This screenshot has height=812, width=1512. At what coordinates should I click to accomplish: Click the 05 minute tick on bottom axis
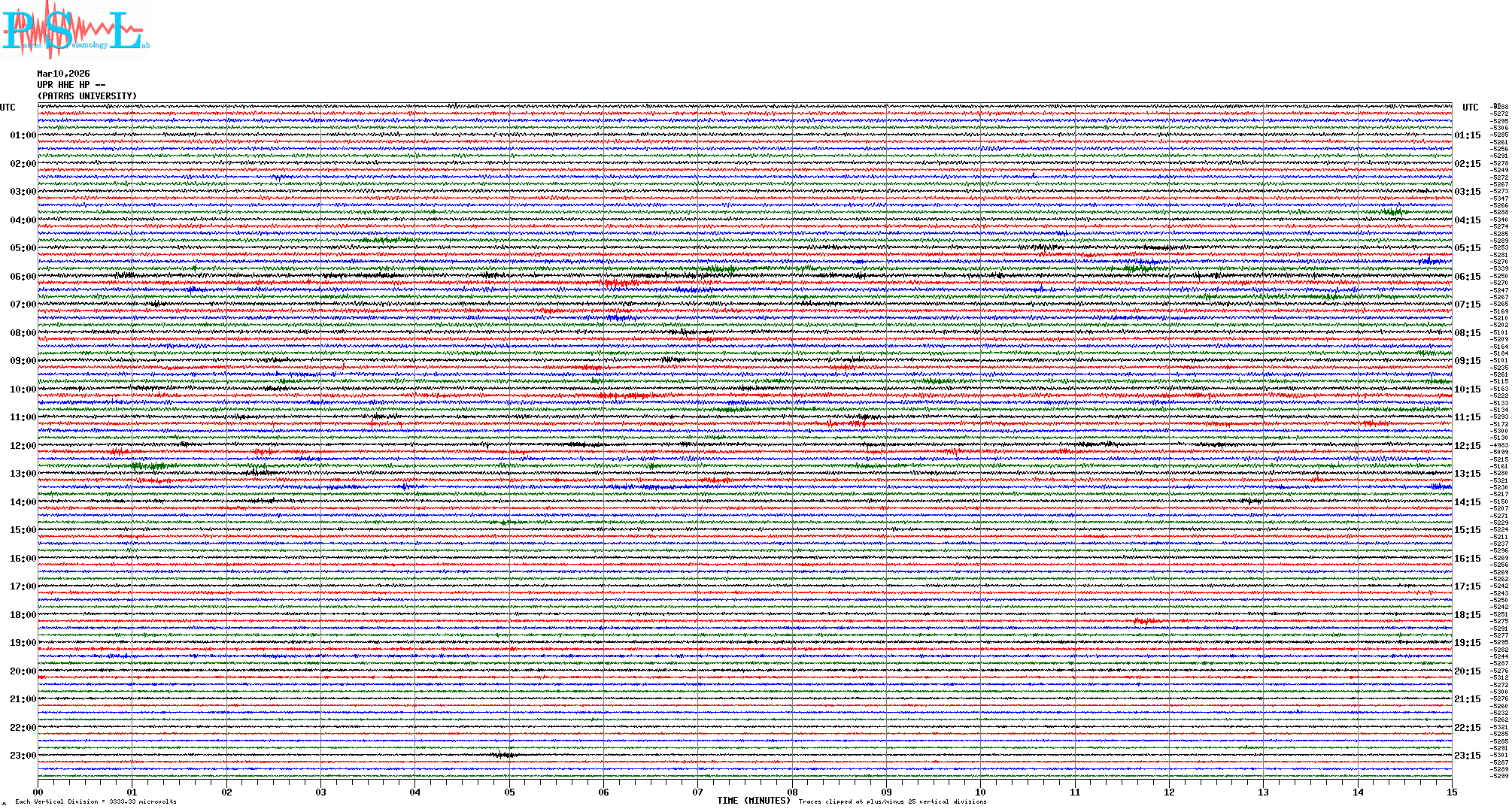tap(509, 792)
